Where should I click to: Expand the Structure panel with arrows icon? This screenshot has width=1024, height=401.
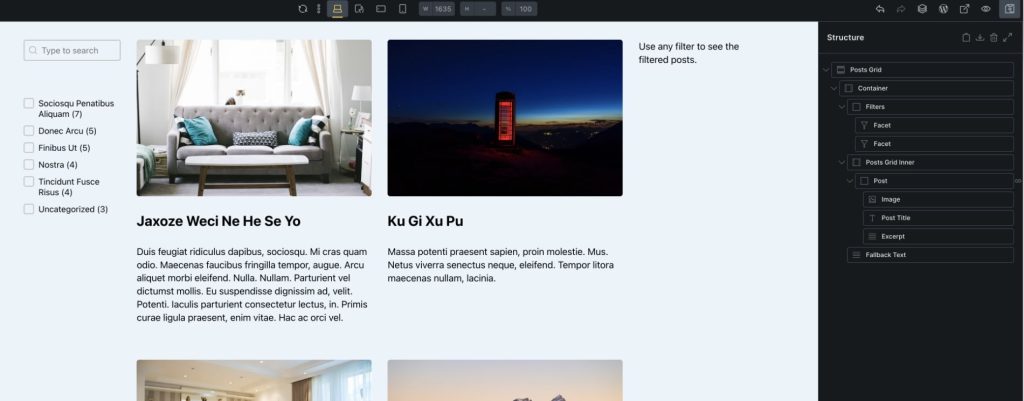1007,38
